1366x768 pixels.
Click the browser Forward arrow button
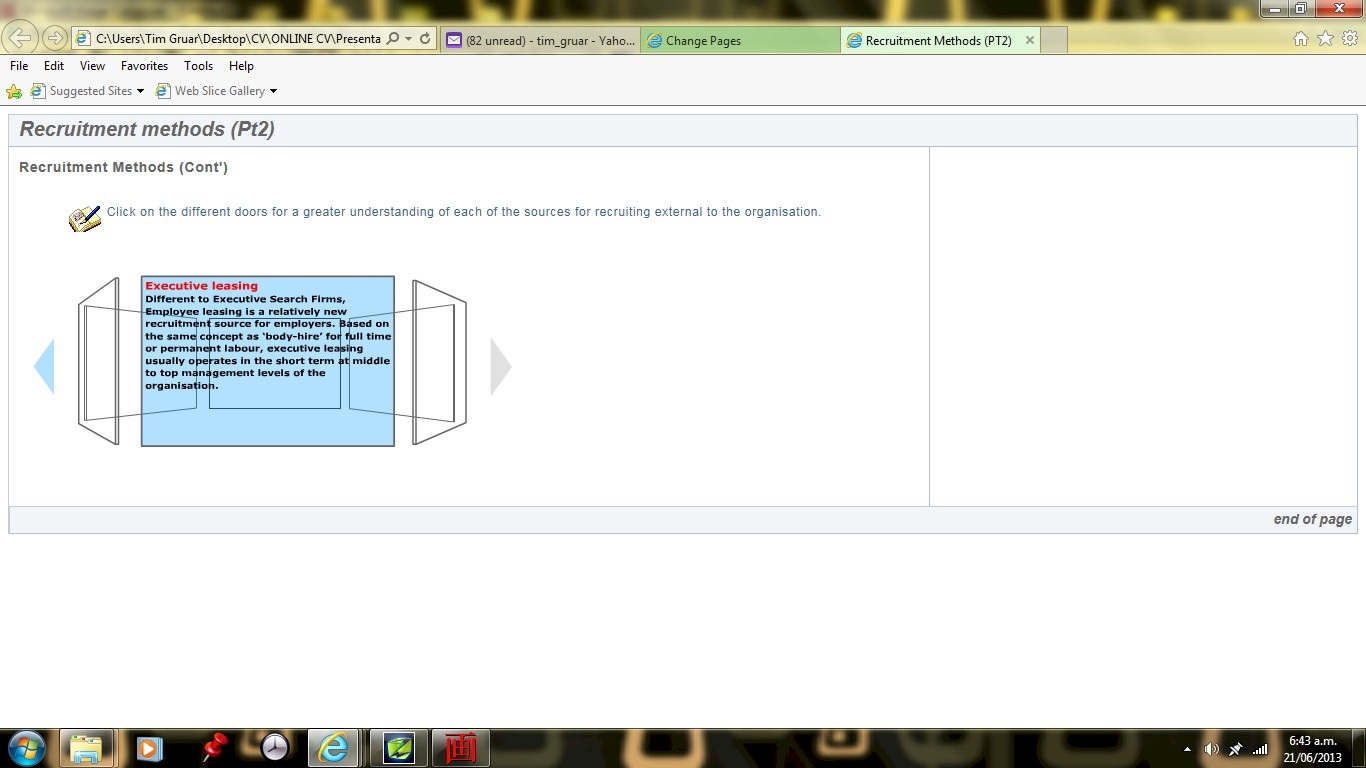click(55, 39)
